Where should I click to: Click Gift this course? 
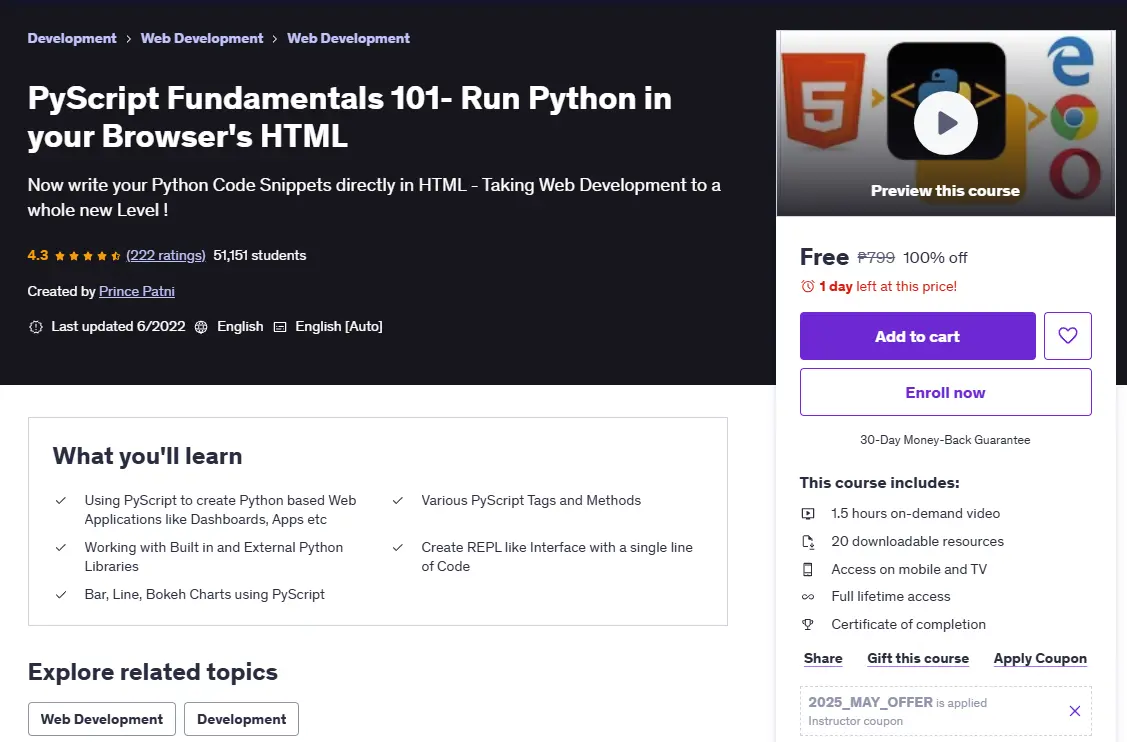point(918,659)
